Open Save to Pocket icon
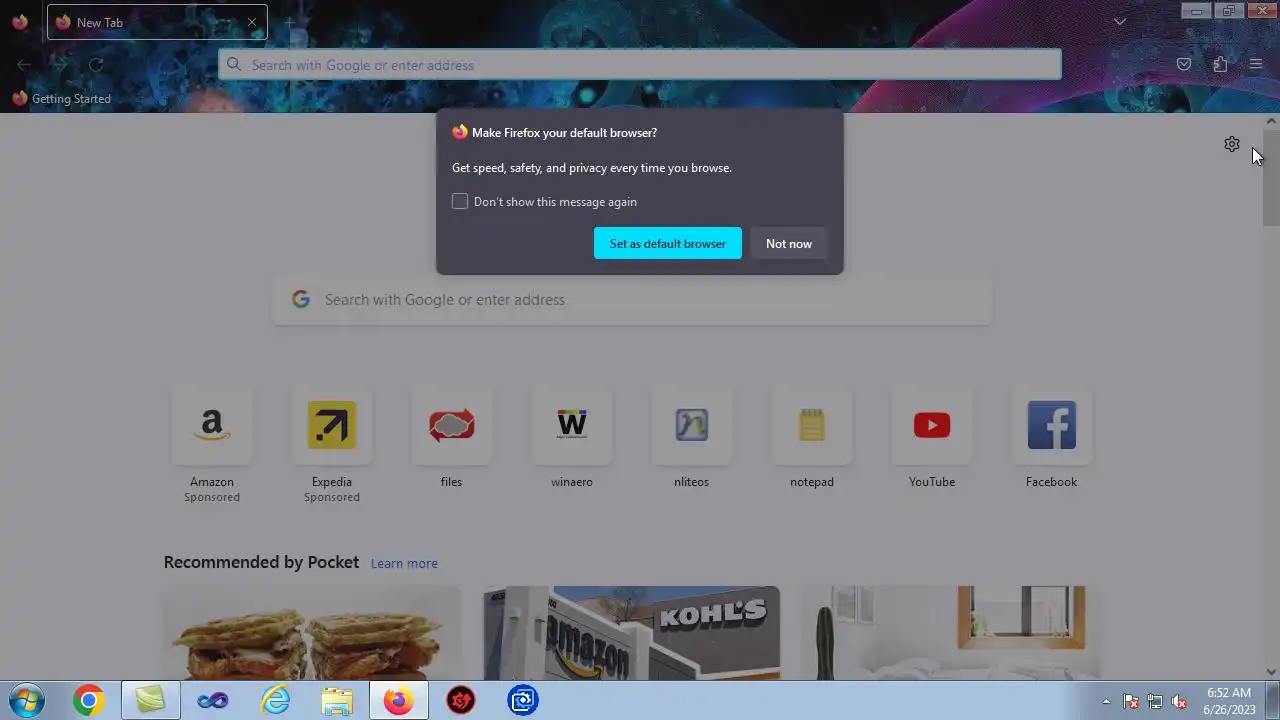This screenshot has width=1280, height=720. coord(1184,65)
